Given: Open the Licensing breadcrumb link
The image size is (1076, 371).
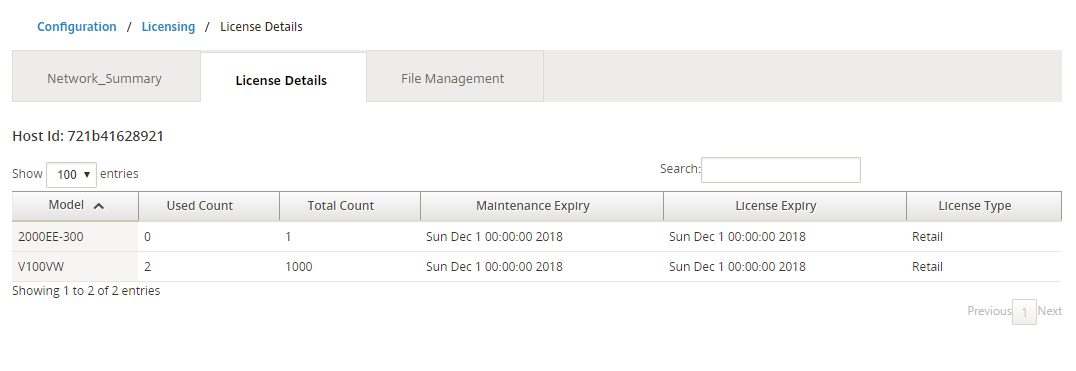Looking at the screenshot, I should click(168, 27).
